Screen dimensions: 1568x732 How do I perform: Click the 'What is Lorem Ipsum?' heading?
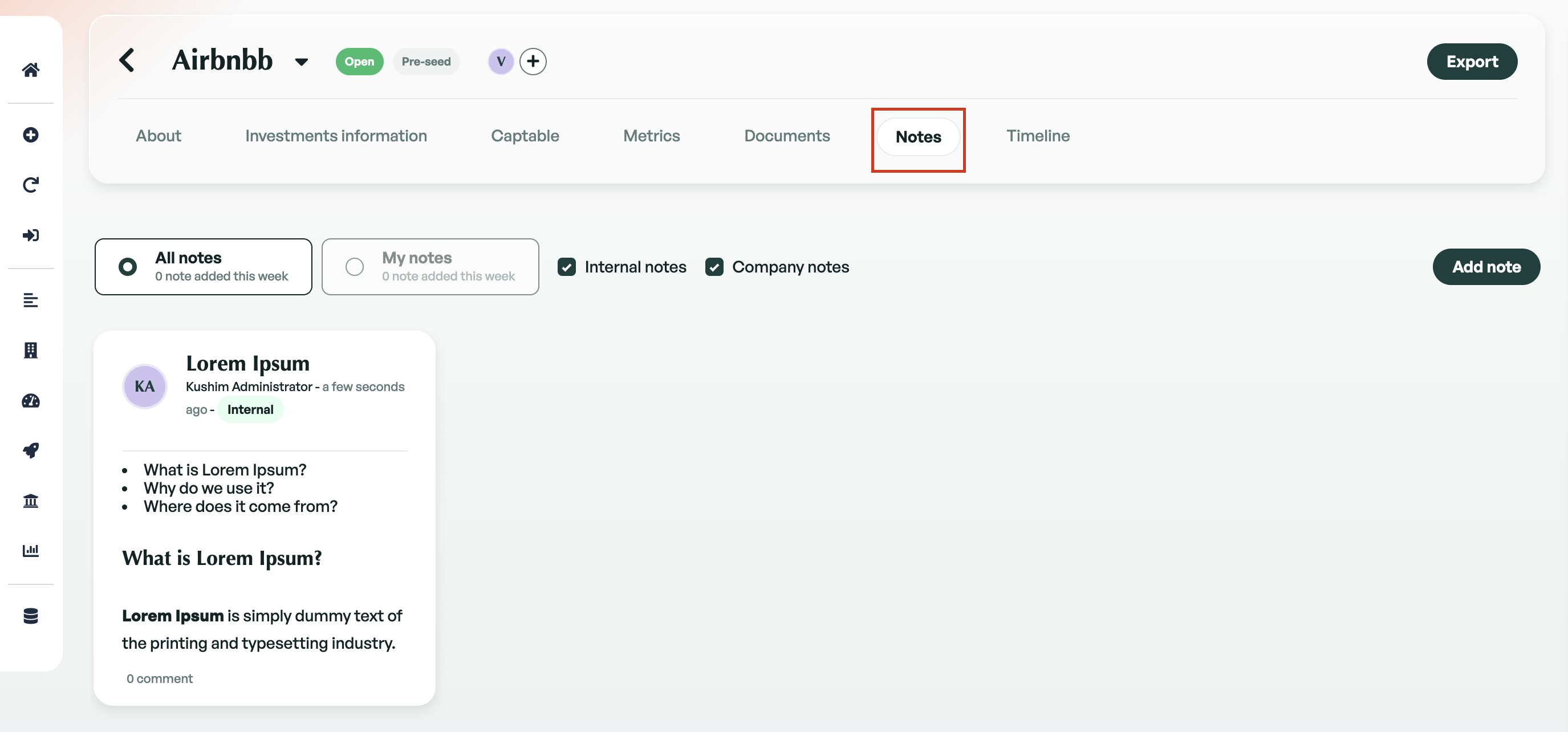[x=222, y=558]
